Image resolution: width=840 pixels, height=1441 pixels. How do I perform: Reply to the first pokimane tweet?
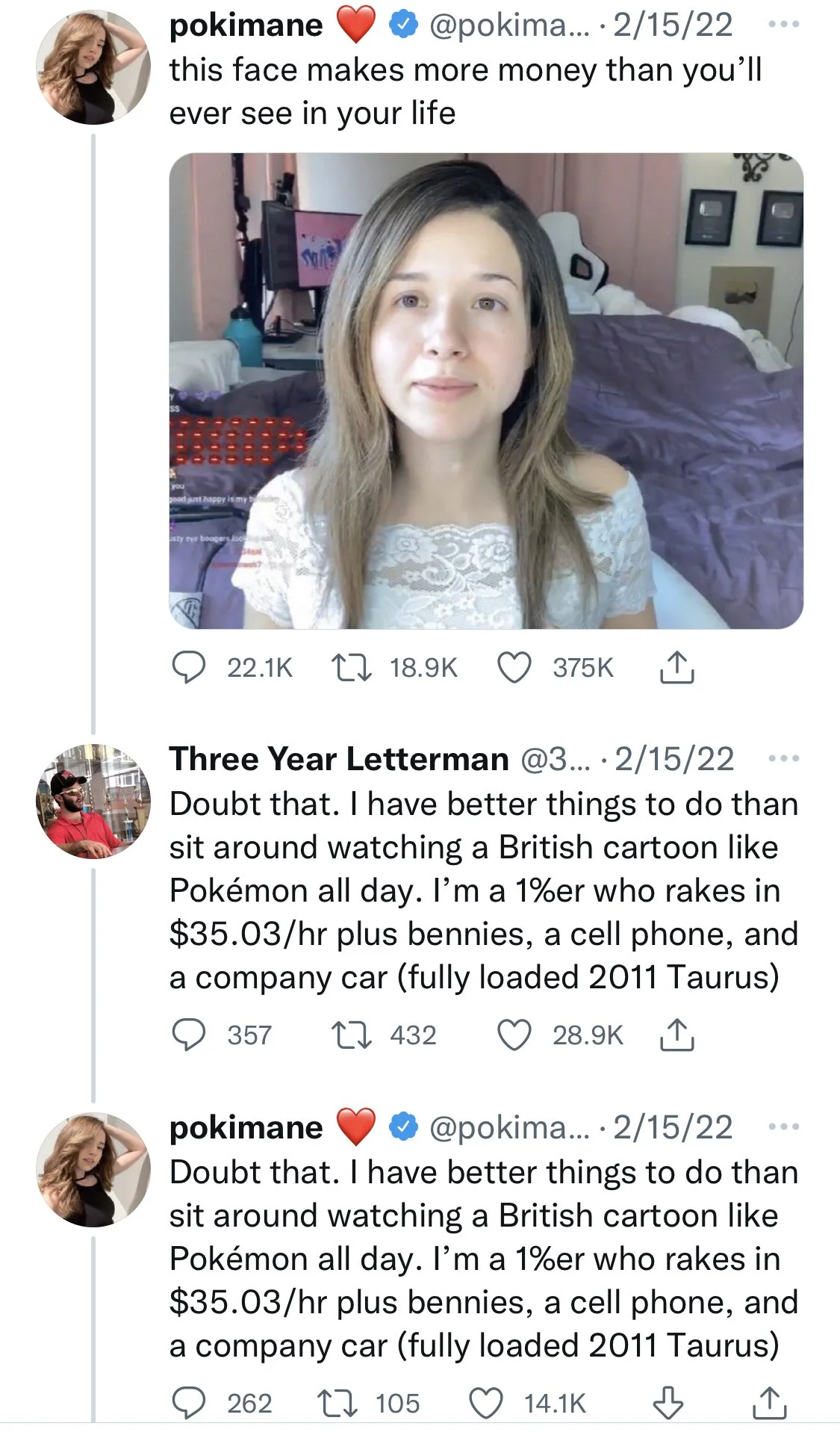point(189,667)
